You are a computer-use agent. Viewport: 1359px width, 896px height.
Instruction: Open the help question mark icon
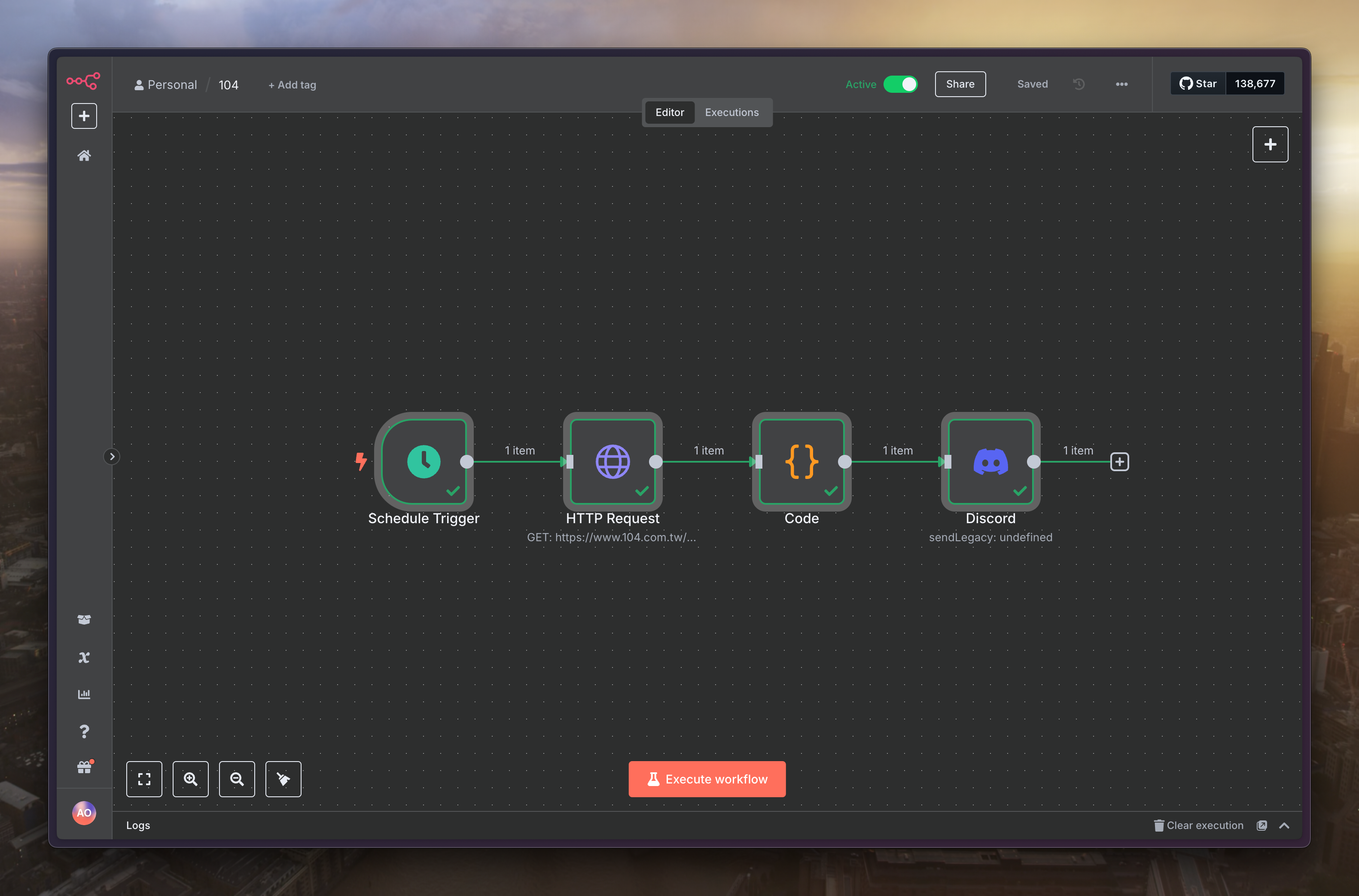point(84,731)
